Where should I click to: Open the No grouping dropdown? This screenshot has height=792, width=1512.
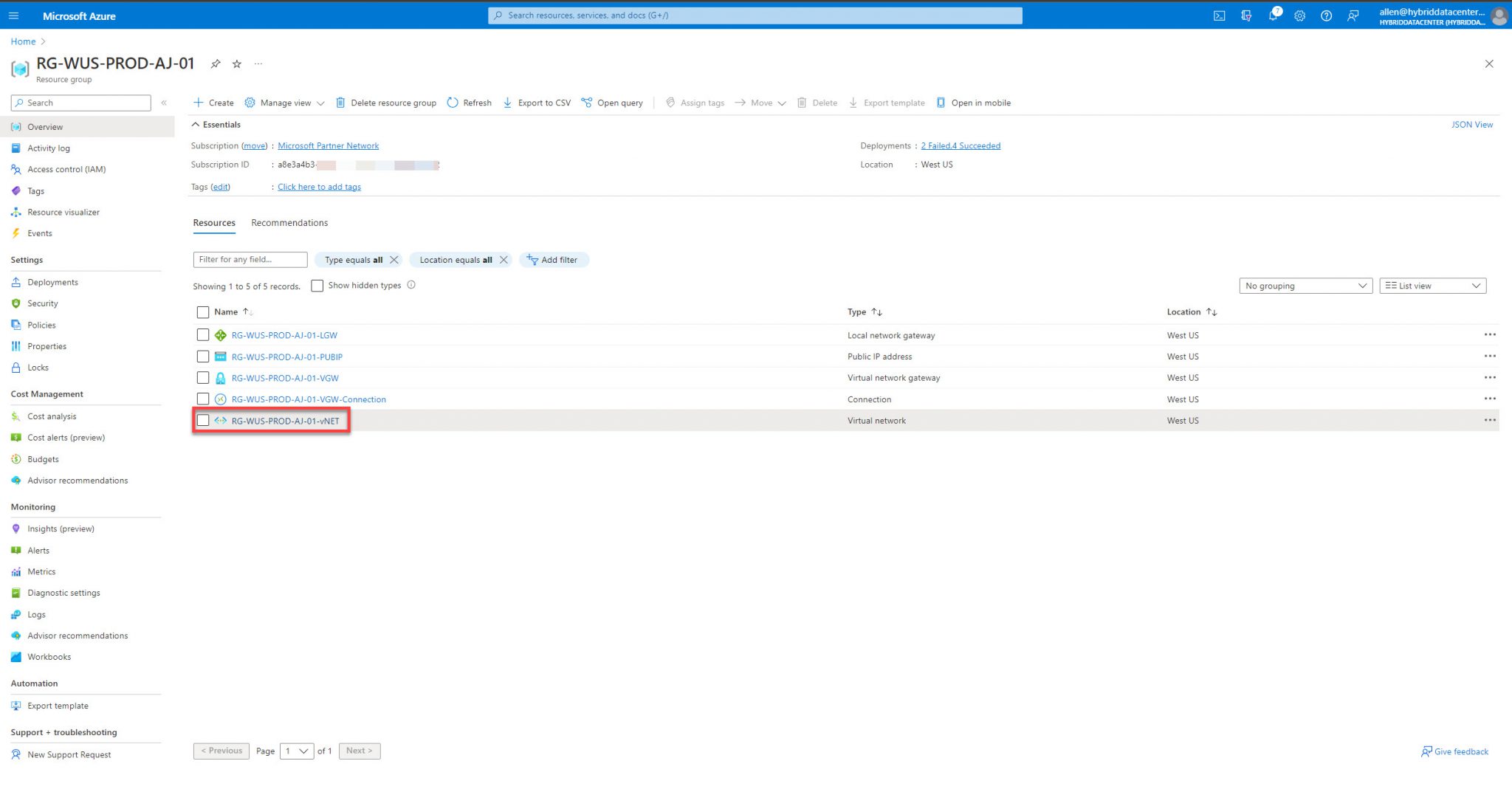[x=1305, y=285]
